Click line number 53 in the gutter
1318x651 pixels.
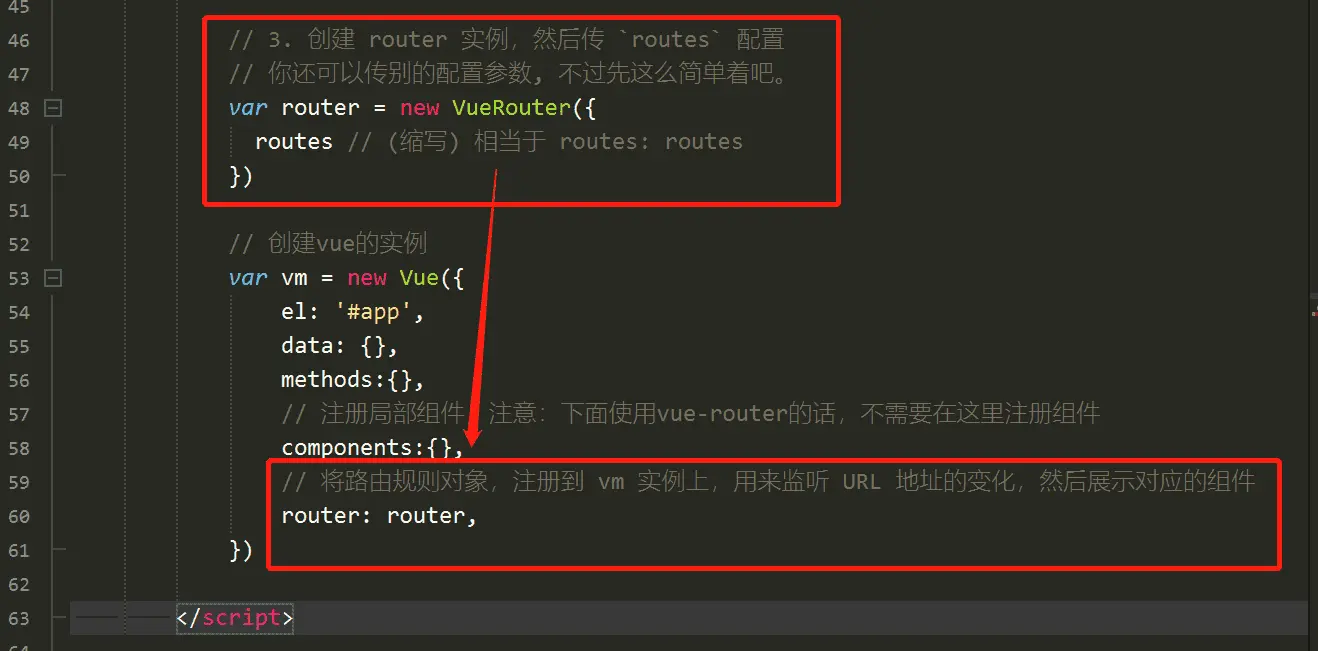tap(18, 278)
